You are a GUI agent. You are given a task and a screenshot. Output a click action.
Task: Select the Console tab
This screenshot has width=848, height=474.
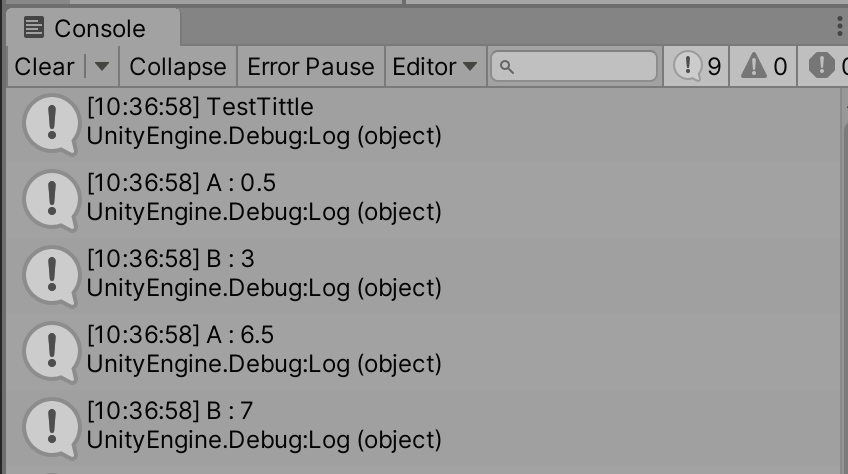click(93, 28)
